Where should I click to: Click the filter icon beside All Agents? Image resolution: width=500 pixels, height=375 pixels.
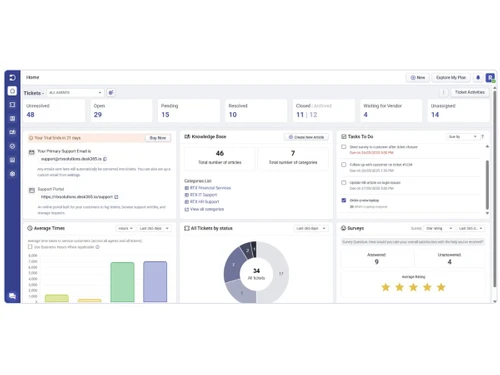[x=111, y=93]
